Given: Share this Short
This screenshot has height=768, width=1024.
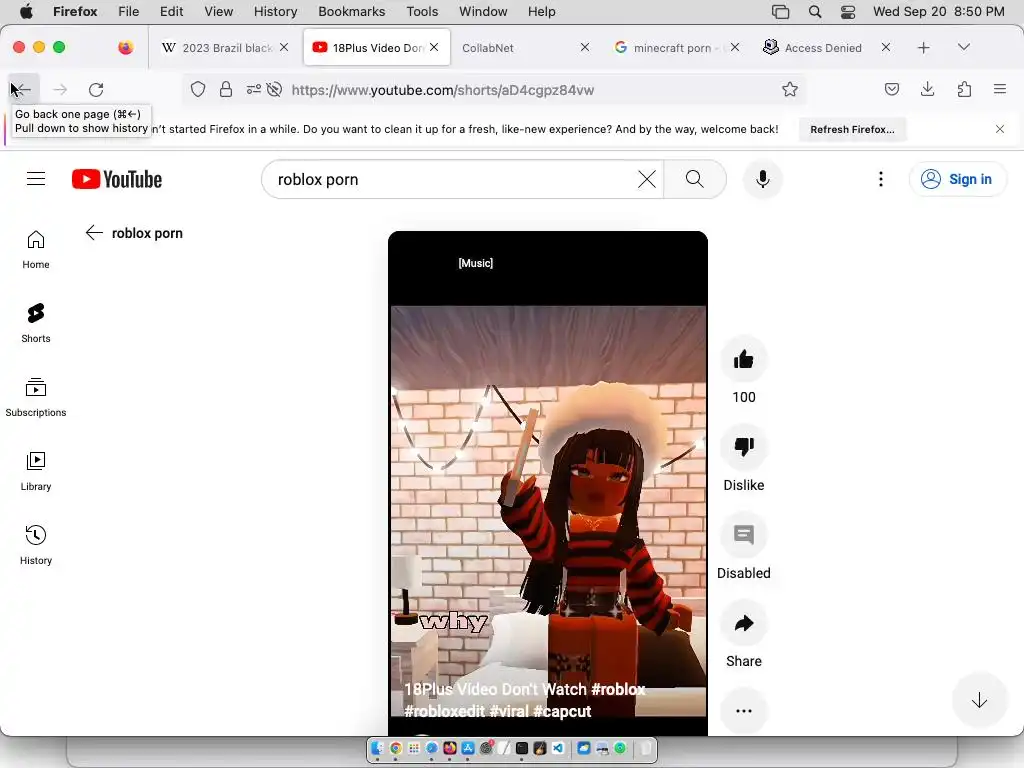Looking at the screenshot, I should [743, 623].
